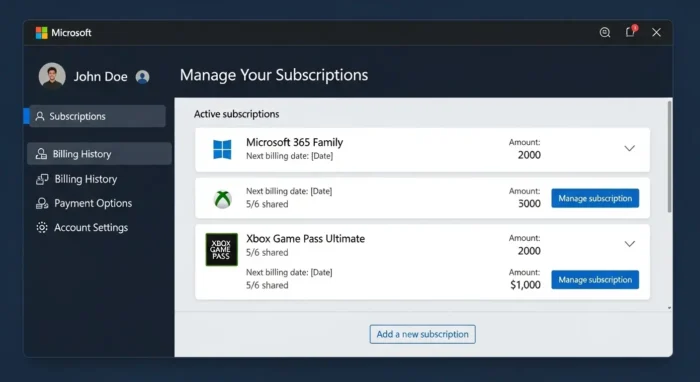Screen dimensions: 700x382
Task: Click the Xbox Game Pass tile icon
Action: [221, 249]
